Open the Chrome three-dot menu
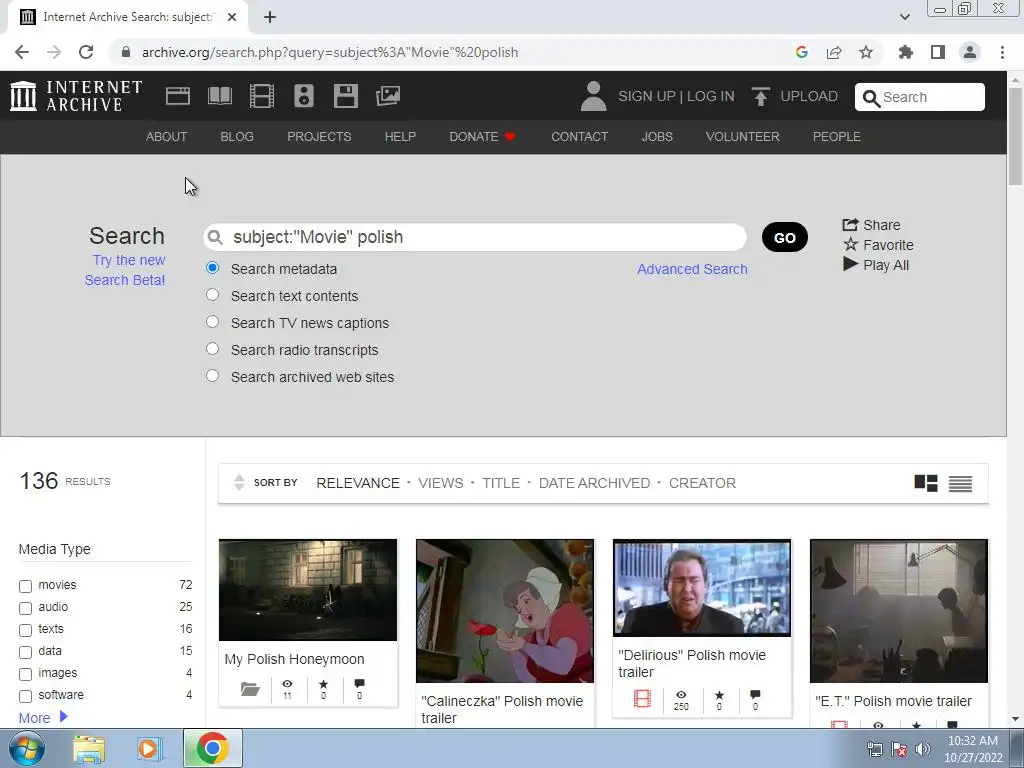This screenshot has height=768, width=1024. pyautogui.click(x=1002, y=52)
